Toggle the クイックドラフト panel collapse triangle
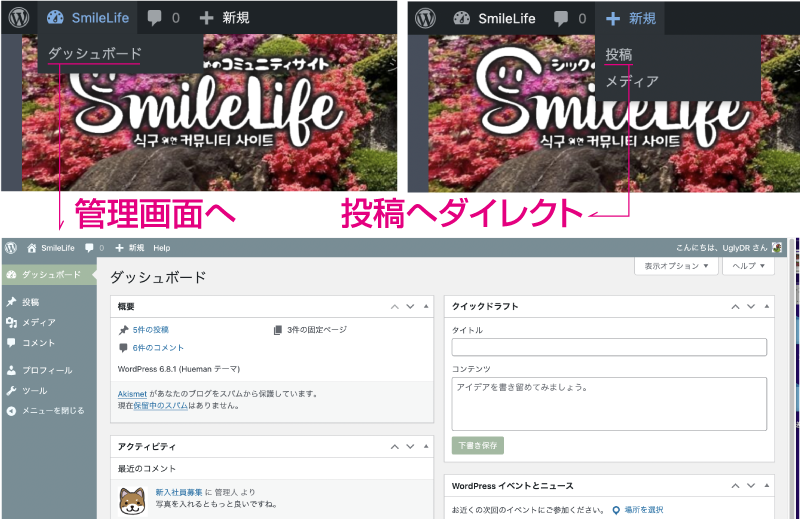Image resolution: width=800 pixels, height=519 pixels. click(x=767, y=306)
